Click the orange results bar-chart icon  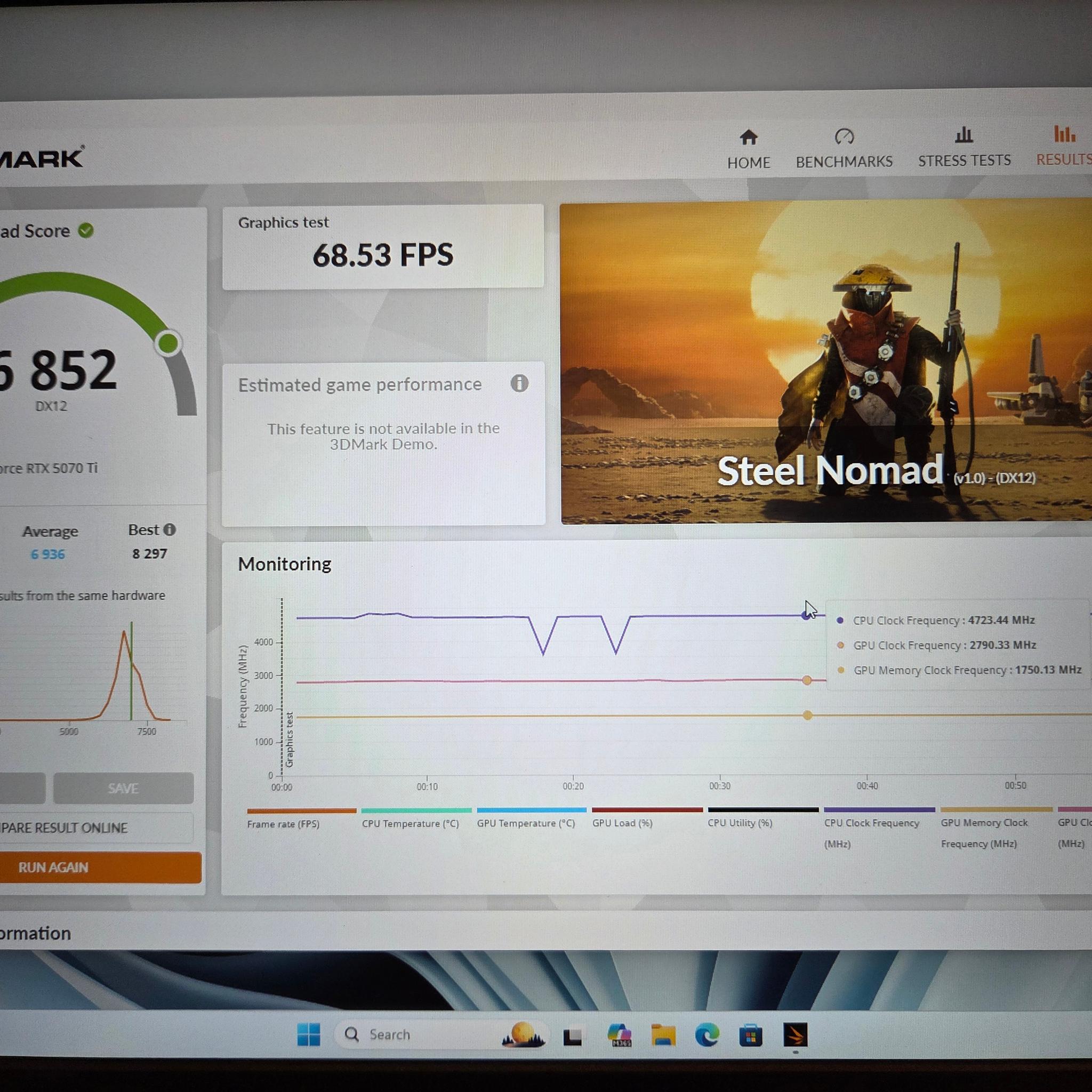(1064, 133)
